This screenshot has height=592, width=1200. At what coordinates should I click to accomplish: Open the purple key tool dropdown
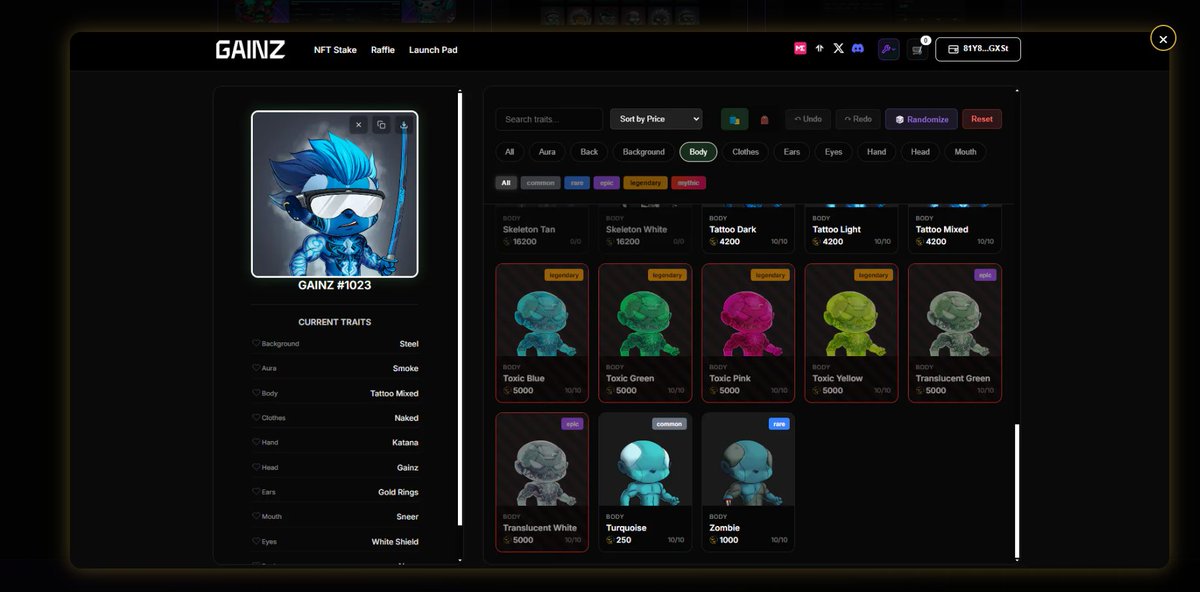[888, 49]
